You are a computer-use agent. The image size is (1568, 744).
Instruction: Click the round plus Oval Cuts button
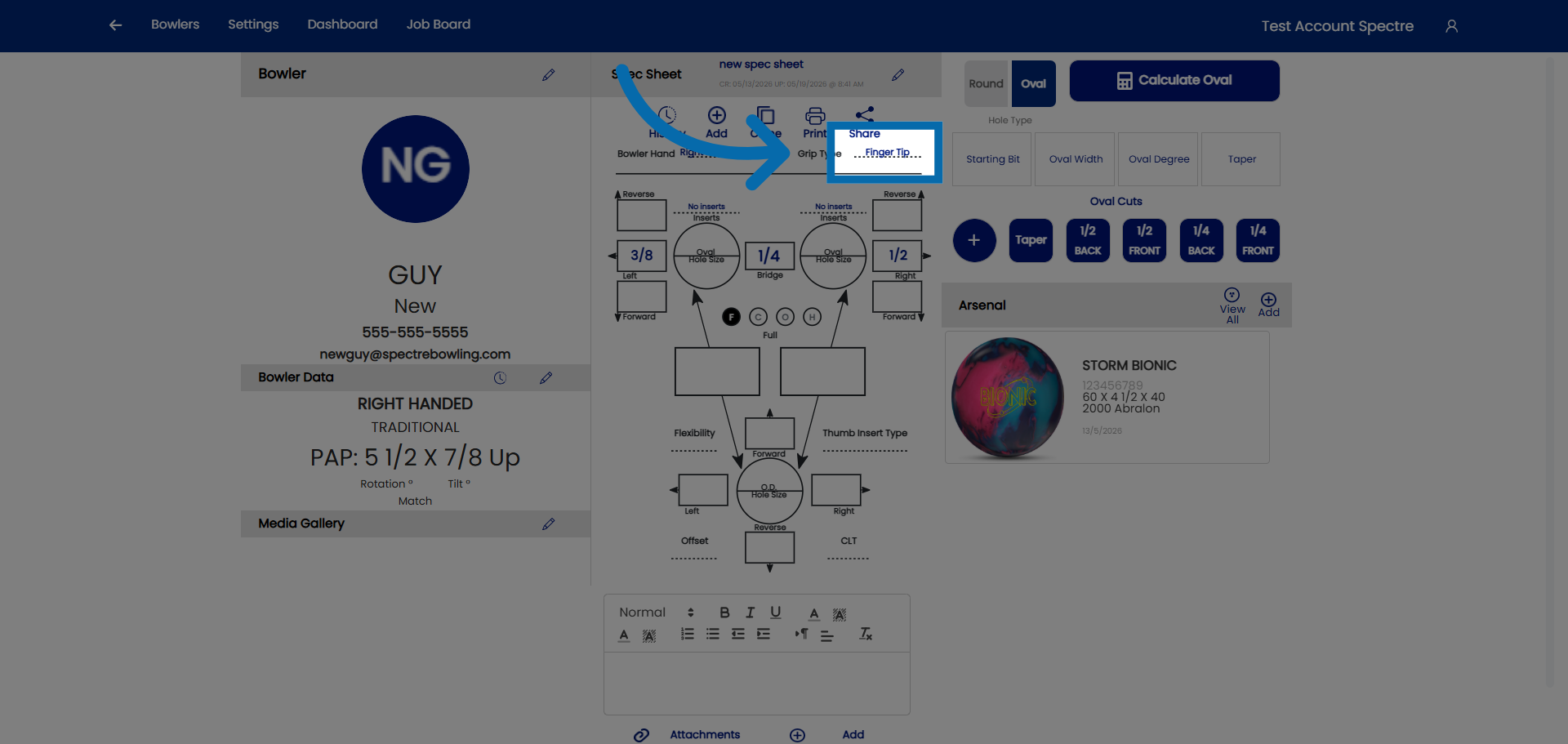[x=974, y=240]
